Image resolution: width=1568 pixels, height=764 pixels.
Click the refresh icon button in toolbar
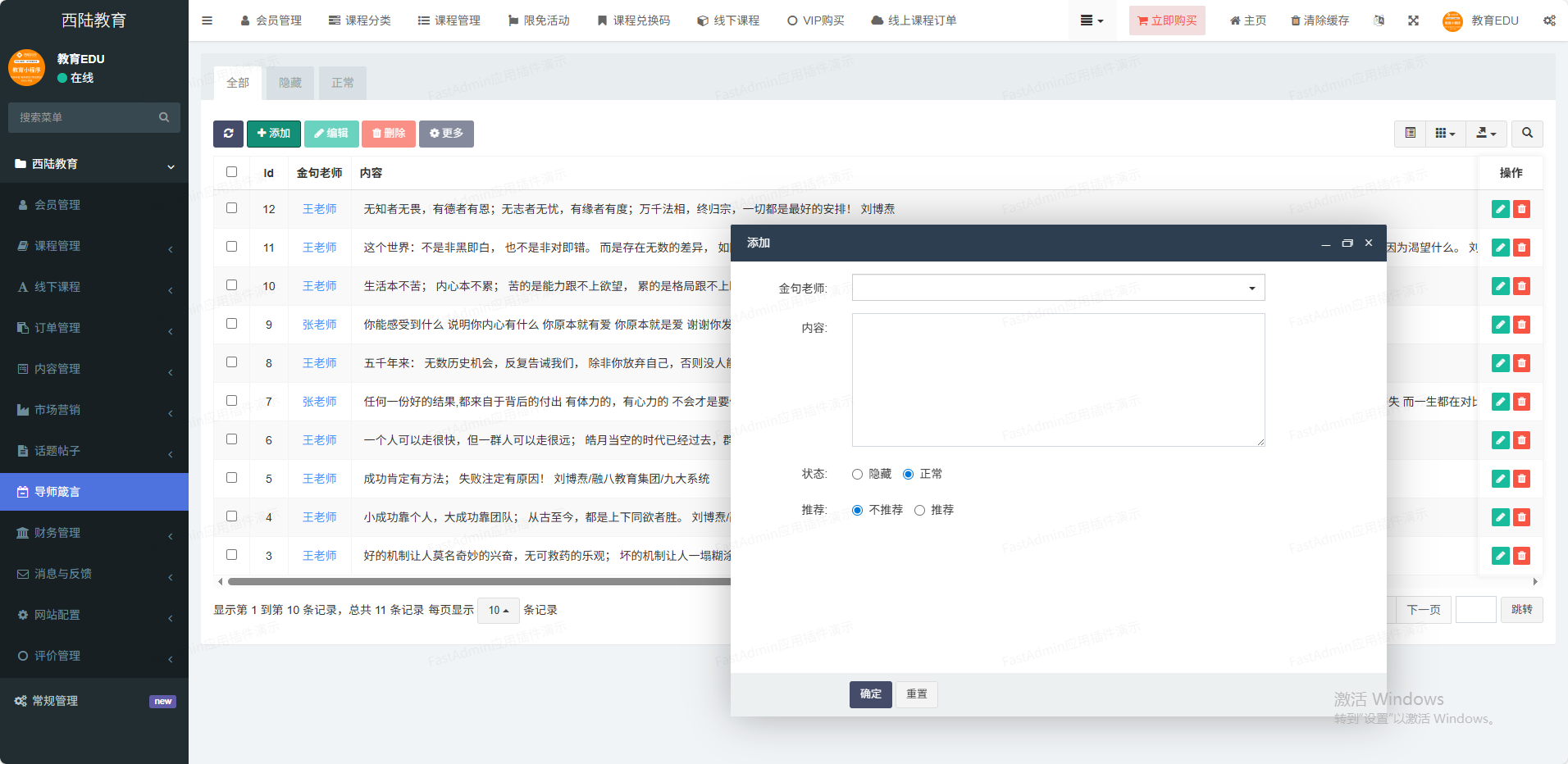(x=228, y=134)
